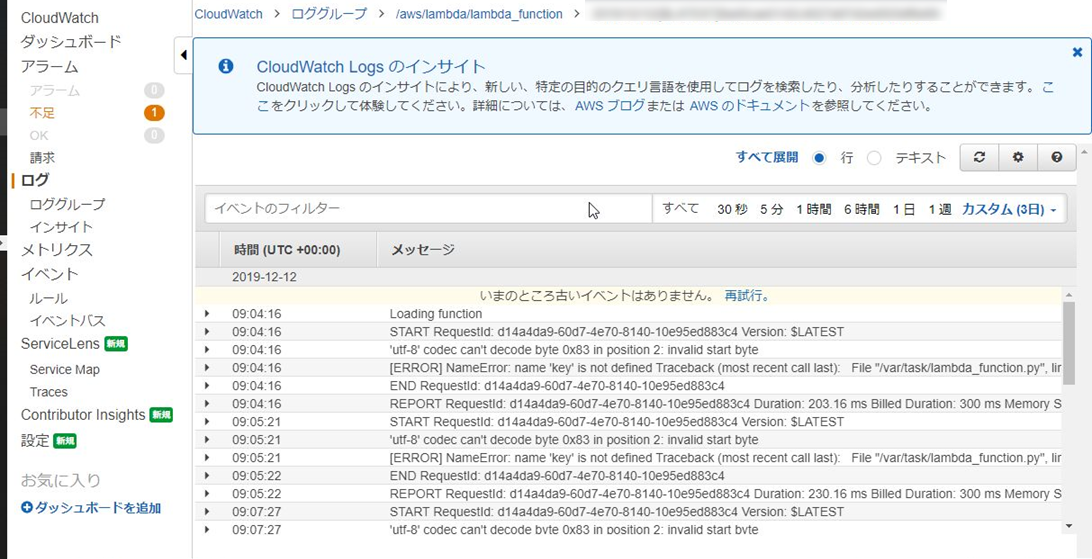Expand the 09:05:21 START RequestId row
This screenshot has height=559, width=1092.
(x=207, y=422)
